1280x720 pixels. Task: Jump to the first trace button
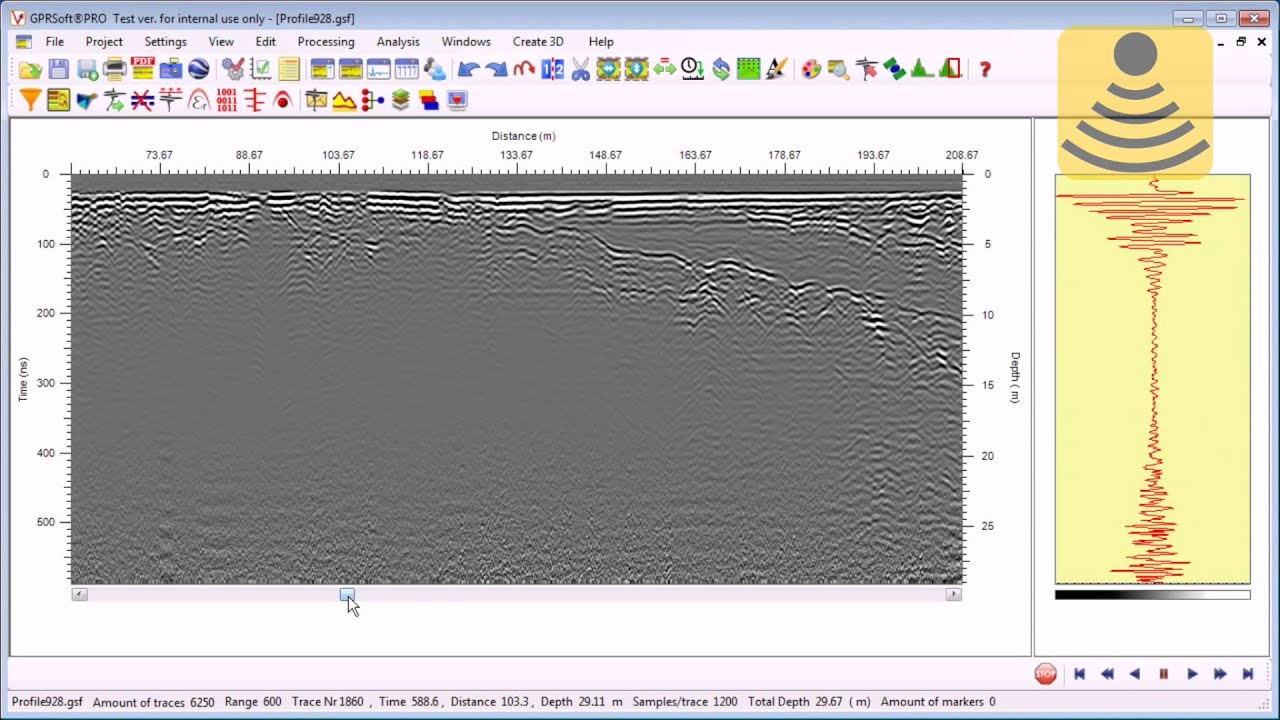click(1079, 674)
